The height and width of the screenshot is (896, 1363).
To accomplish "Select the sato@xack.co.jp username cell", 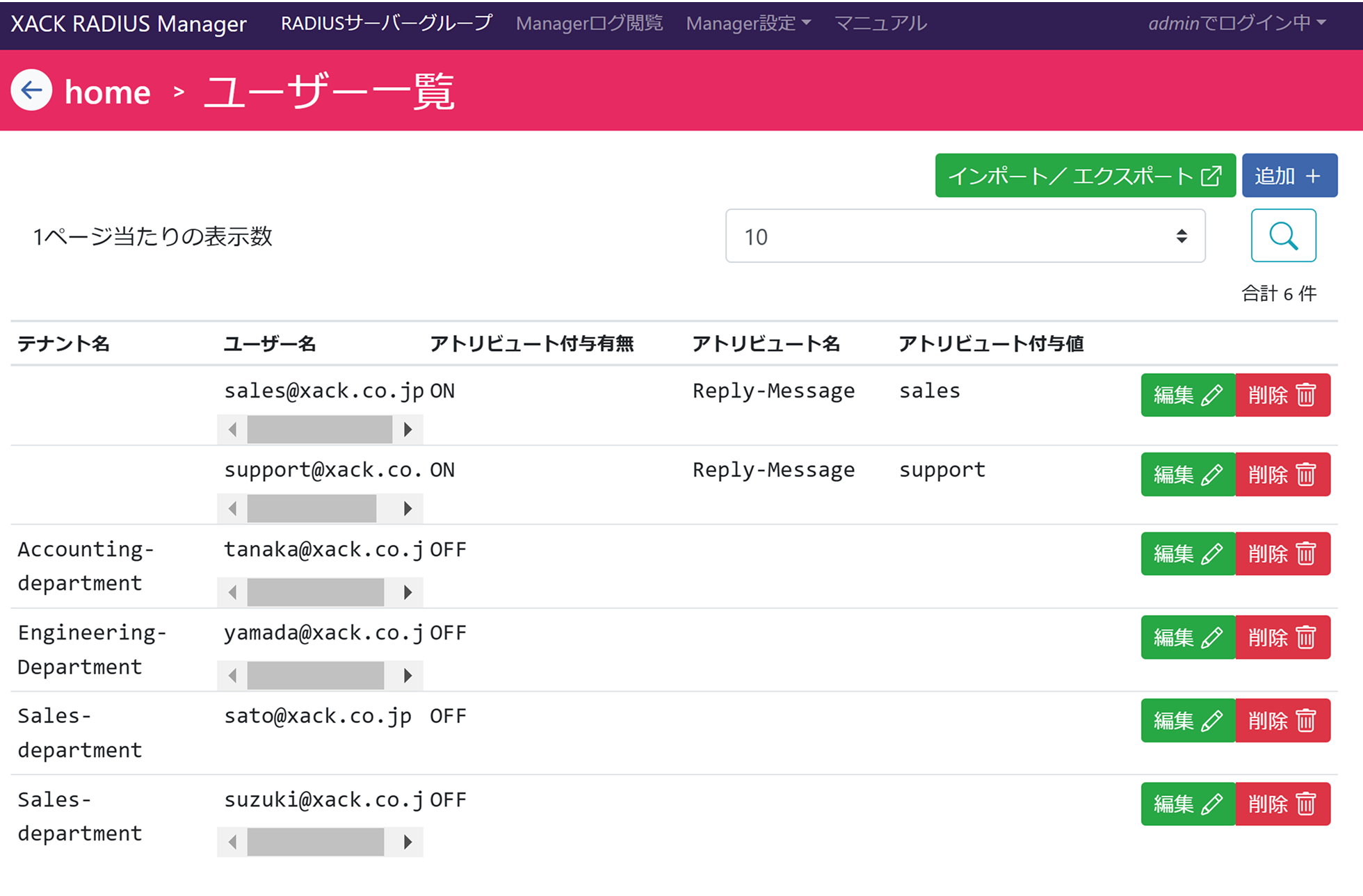I will [318, 716].
